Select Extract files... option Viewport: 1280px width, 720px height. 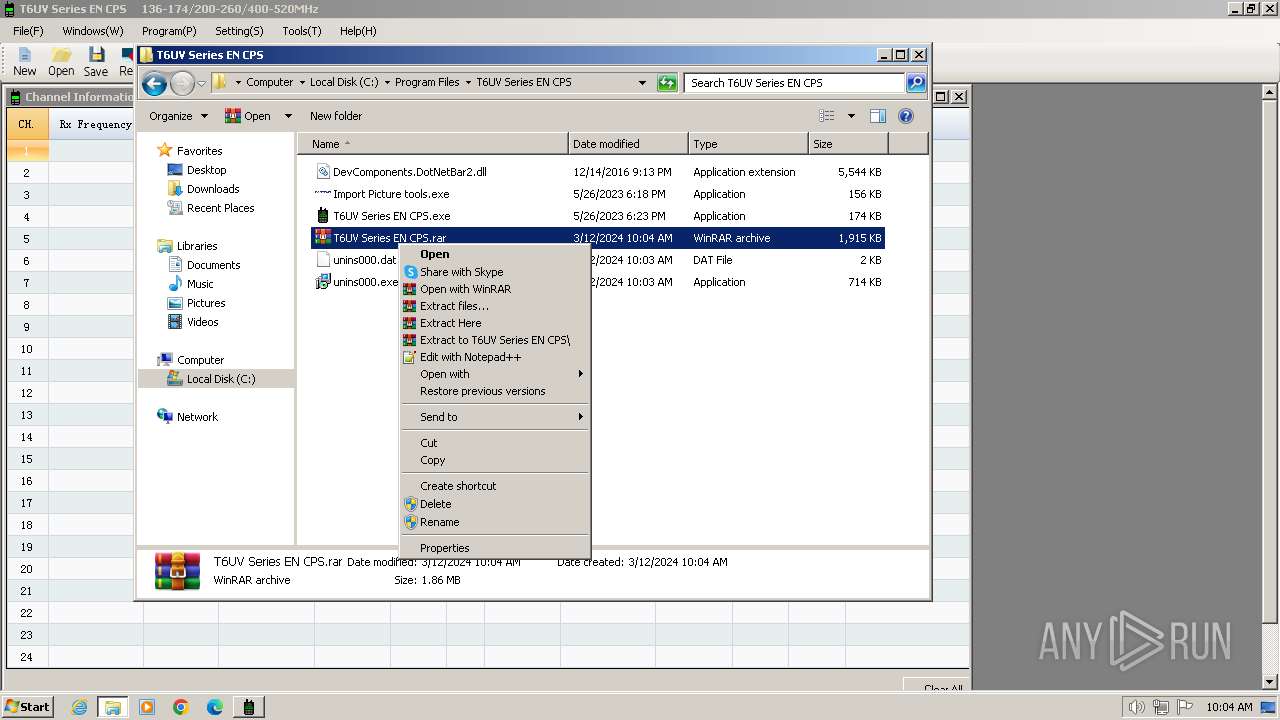click(494, 306)
